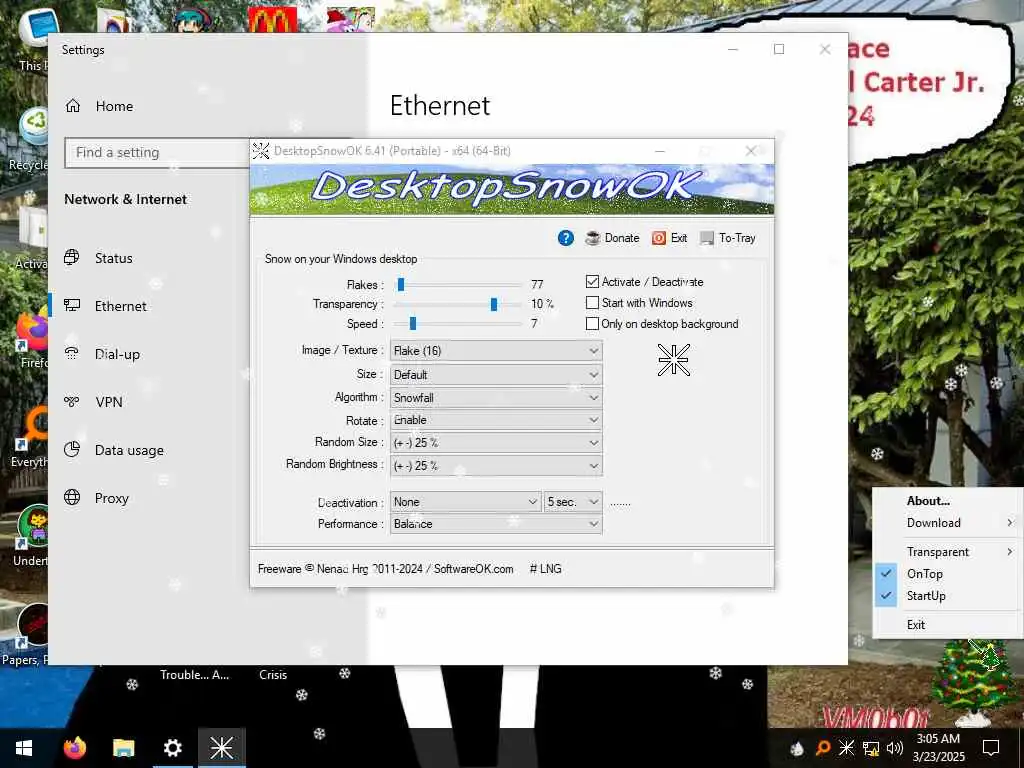Open the Algorithm dropdown showing Snowfall
1024x768 pixels.
tap(496, 398)
